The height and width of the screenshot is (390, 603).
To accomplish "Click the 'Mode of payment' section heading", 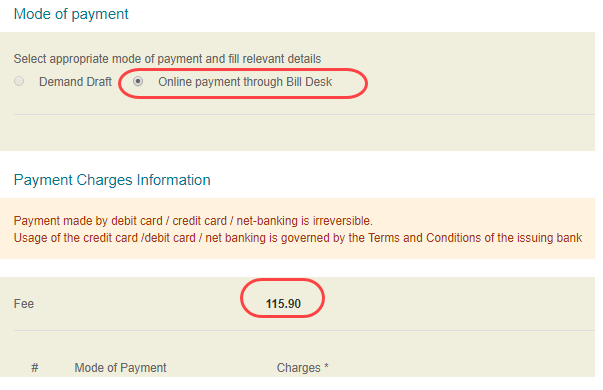I will 71,14.
